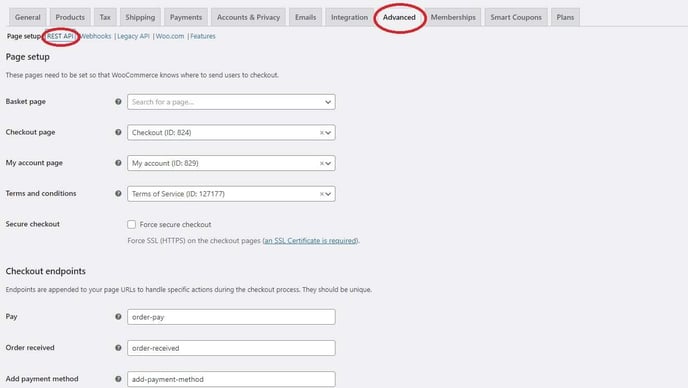688x388 pixels.
Task: Open the General settings tab
Action: coord(27,17)
